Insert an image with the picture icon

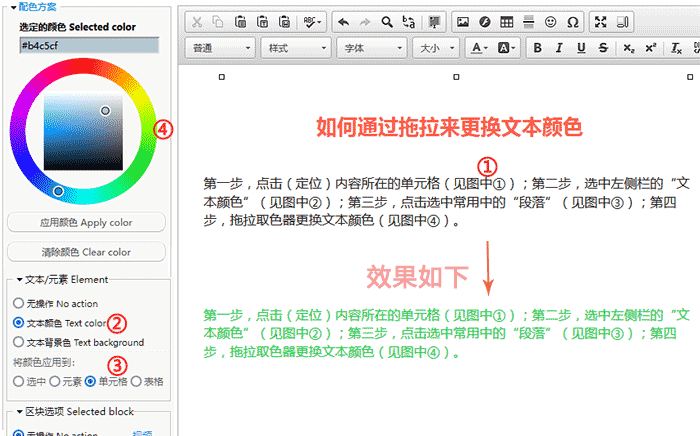point(463,22)
